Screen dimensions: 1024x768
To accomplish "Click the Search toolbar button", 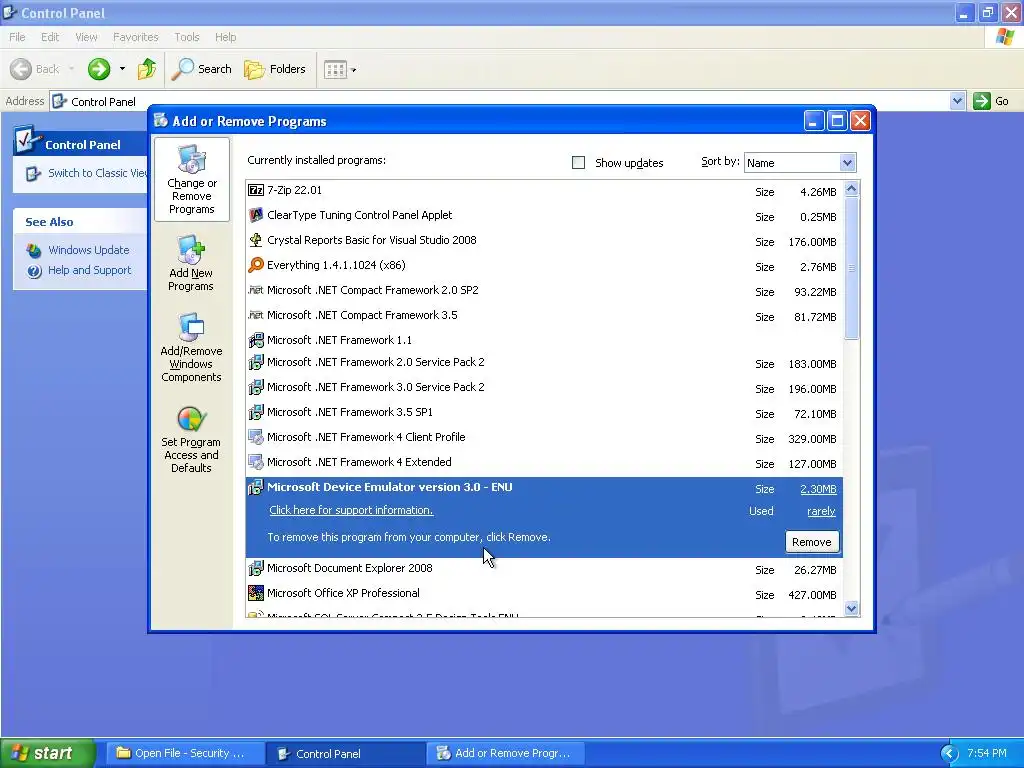I will [202, 69].
